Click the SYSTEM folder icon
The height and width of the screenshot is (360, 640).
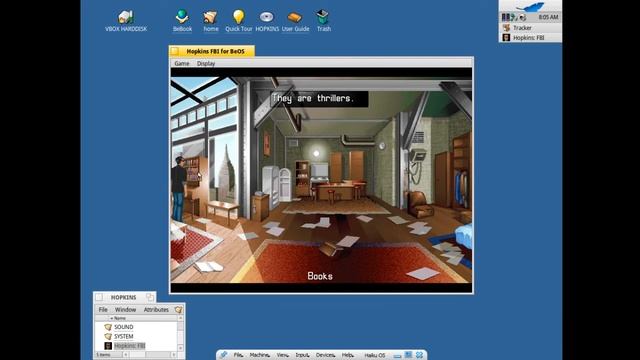108,336
